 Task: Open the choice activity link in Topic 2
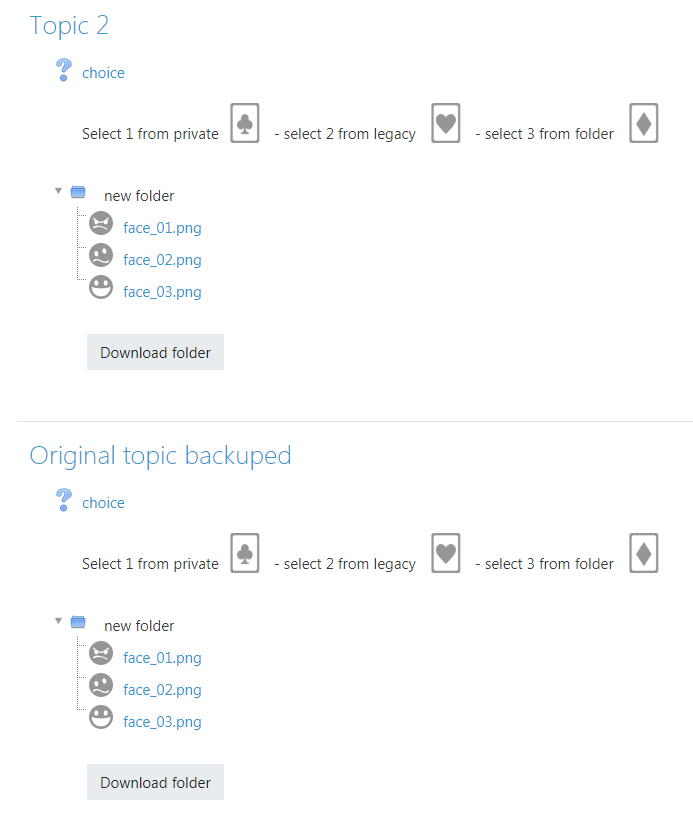click(x=103, y=73)
